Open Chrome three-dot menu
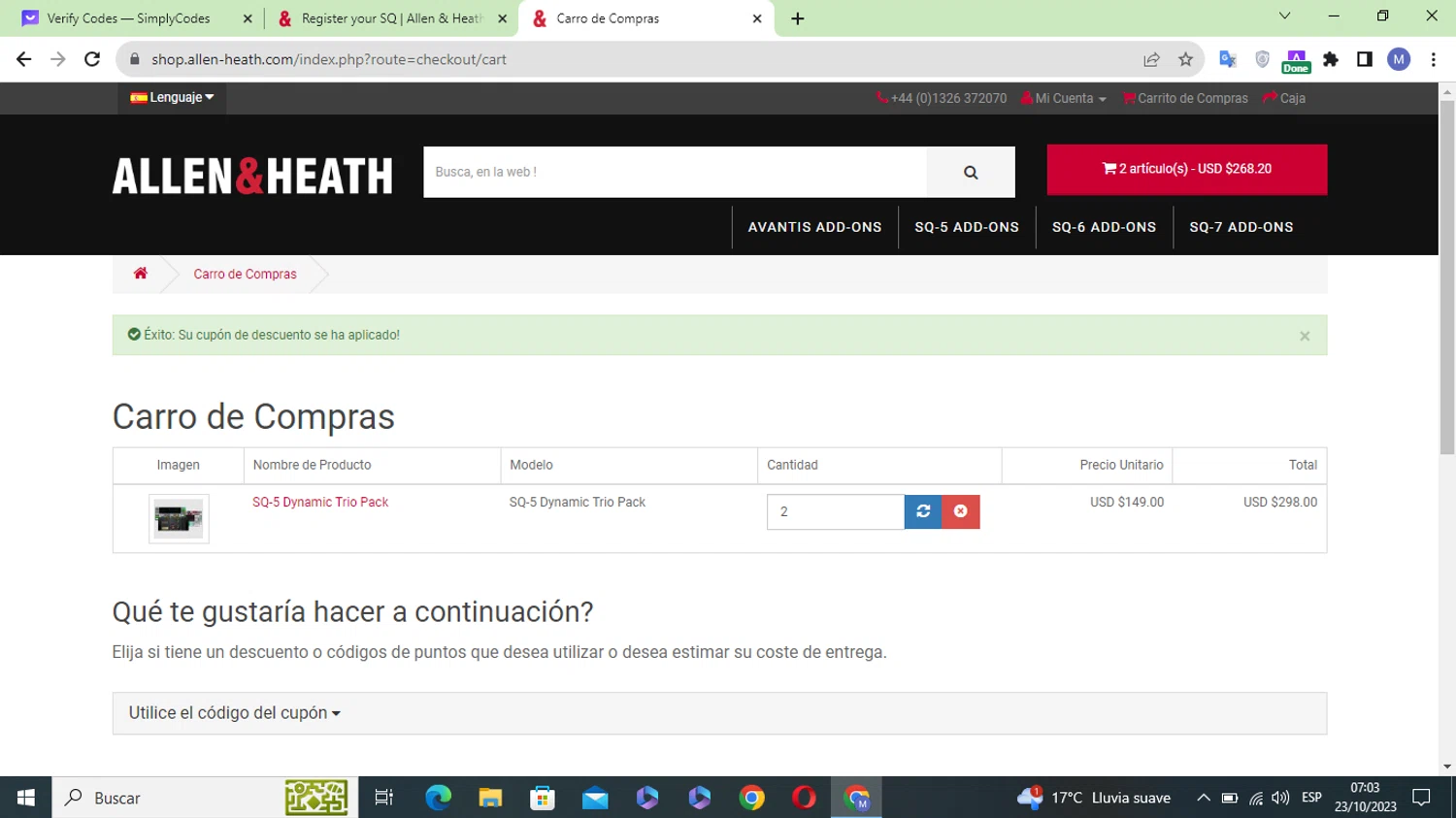The width and height of the screenshot is (1456, 818). [1434, 59]
